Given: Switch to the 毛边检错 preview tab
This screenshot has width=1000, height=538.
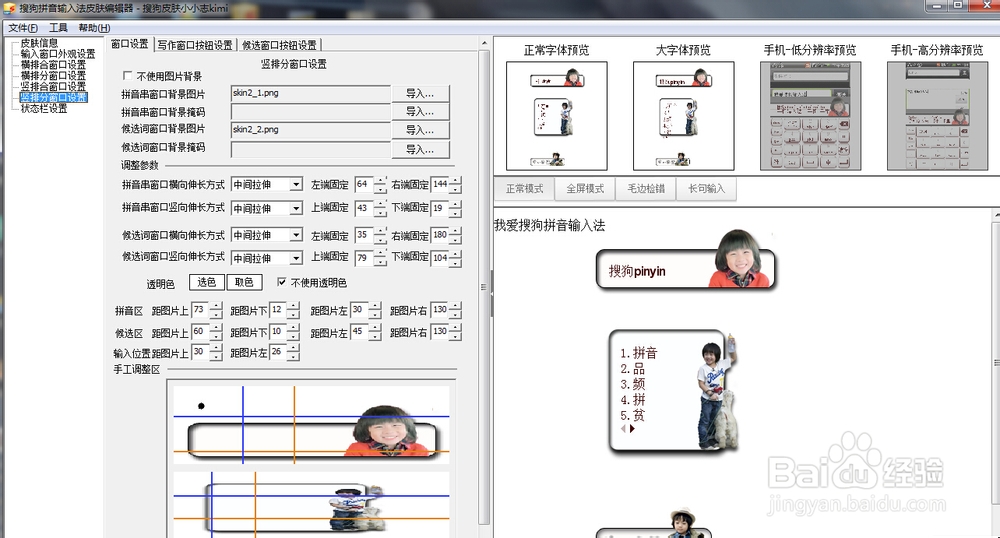Looking at the screenshot, I should point(645,189).
